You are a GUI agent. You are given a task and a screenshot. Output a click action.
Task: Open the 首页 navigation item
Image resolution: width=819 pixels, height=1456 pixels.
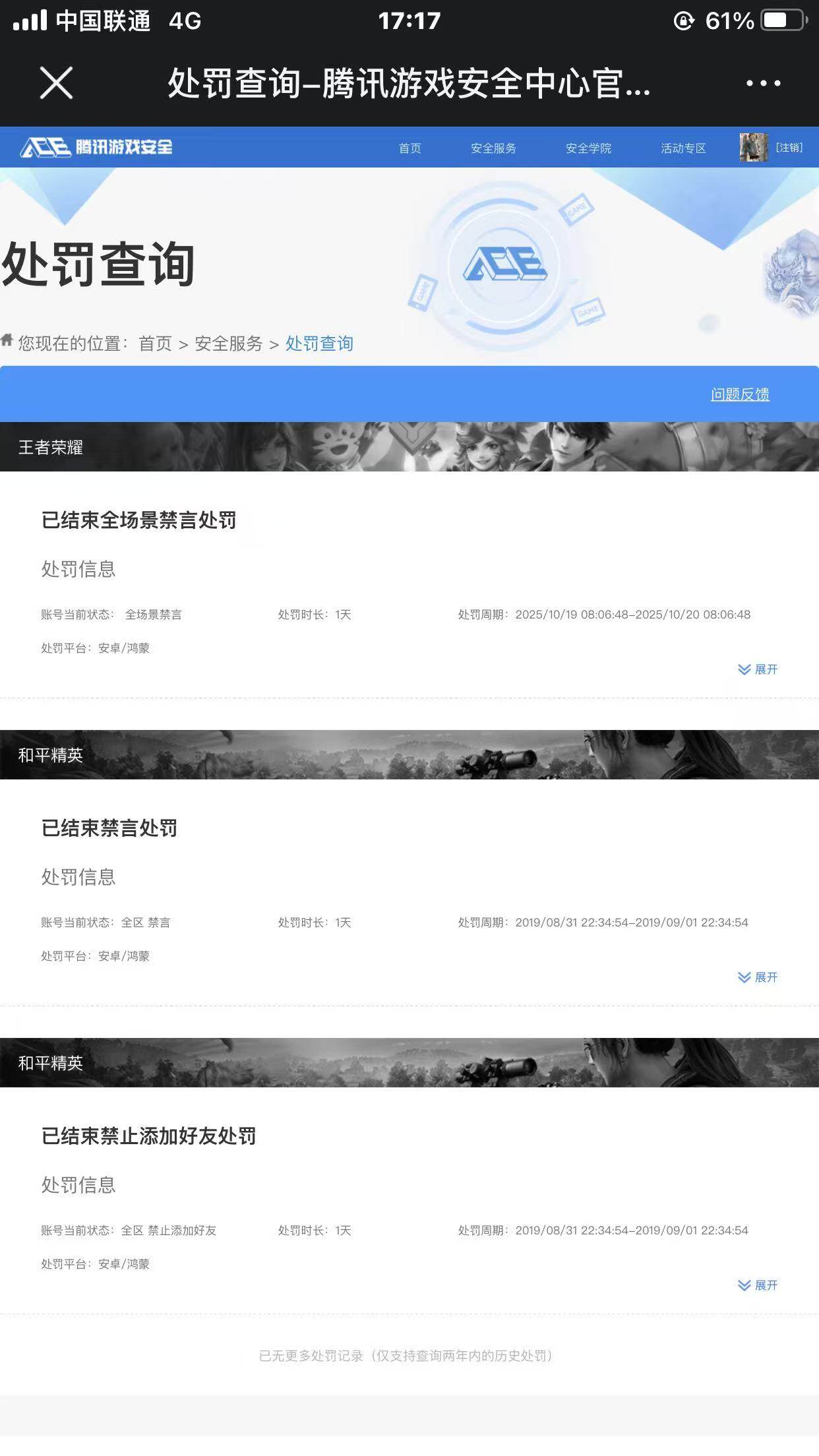coord(409,148)
